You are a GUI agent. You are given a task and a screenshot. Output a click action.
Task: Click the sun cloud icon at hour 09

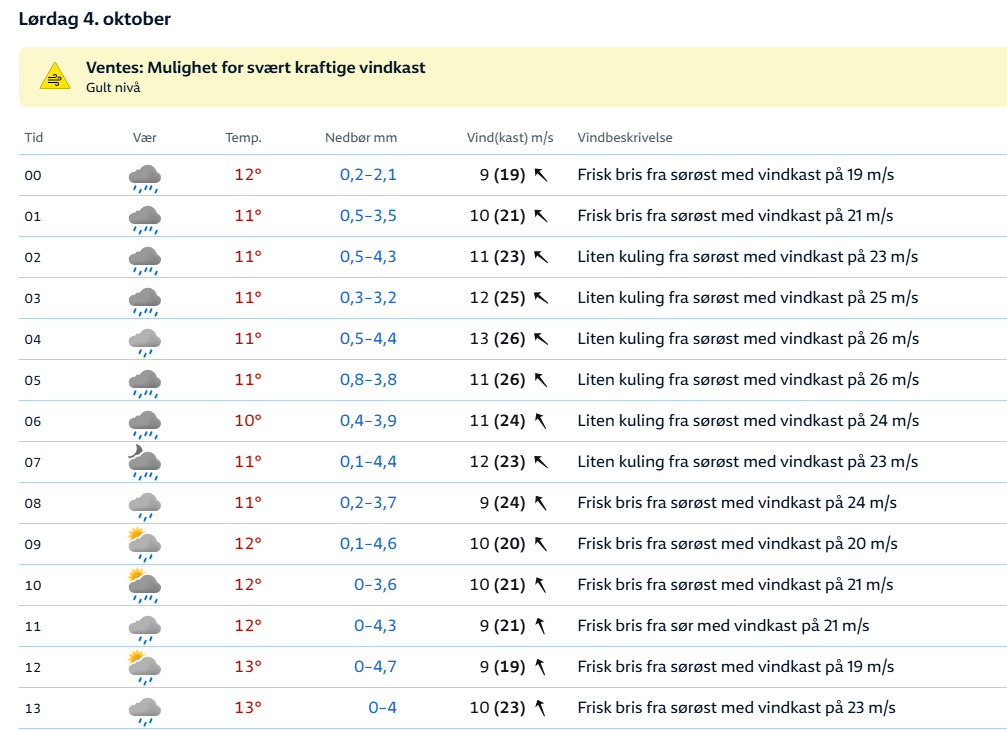pos(144,545)
